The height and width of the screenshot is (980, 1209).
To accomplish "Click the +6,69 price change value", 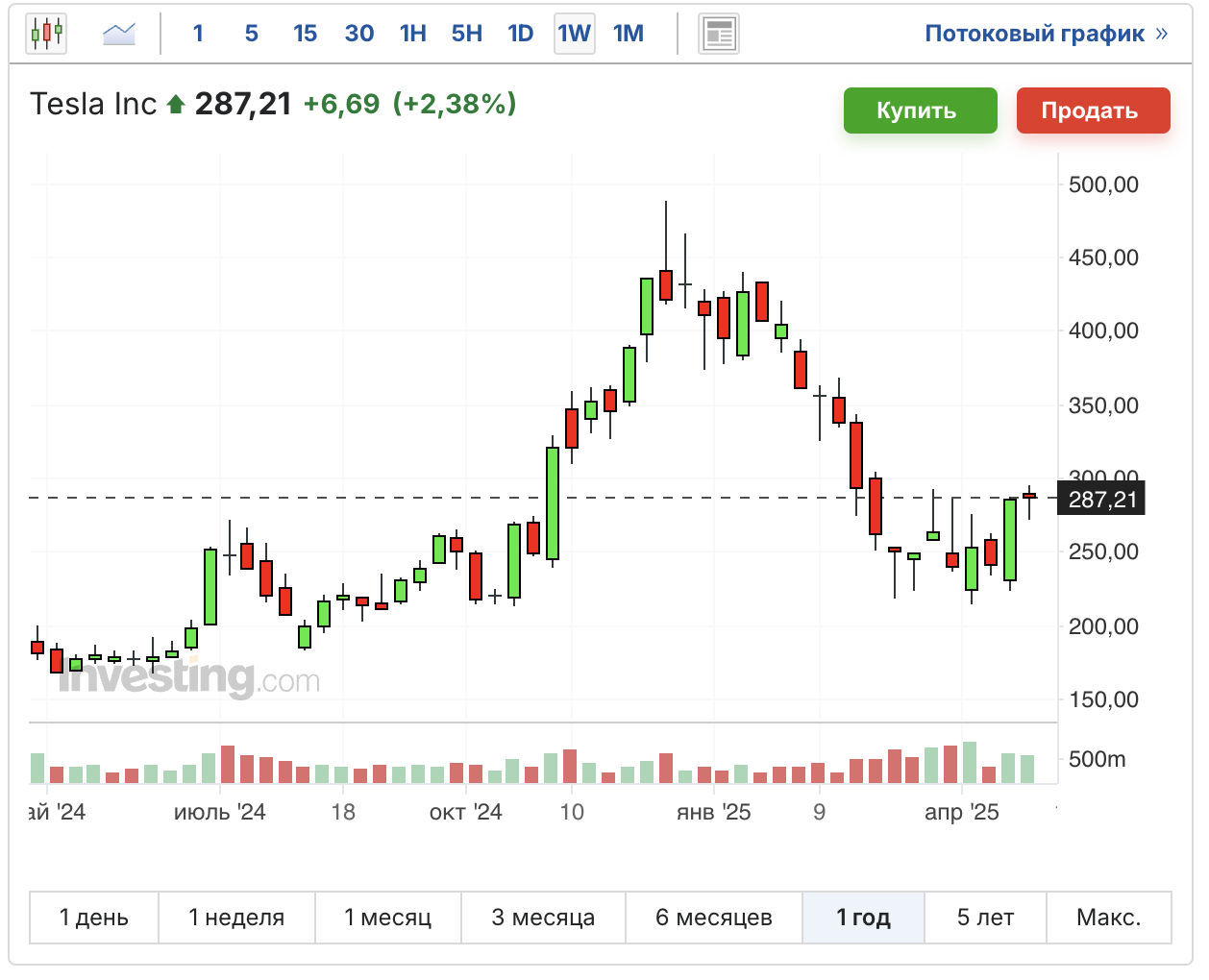I will coord(342,104).
